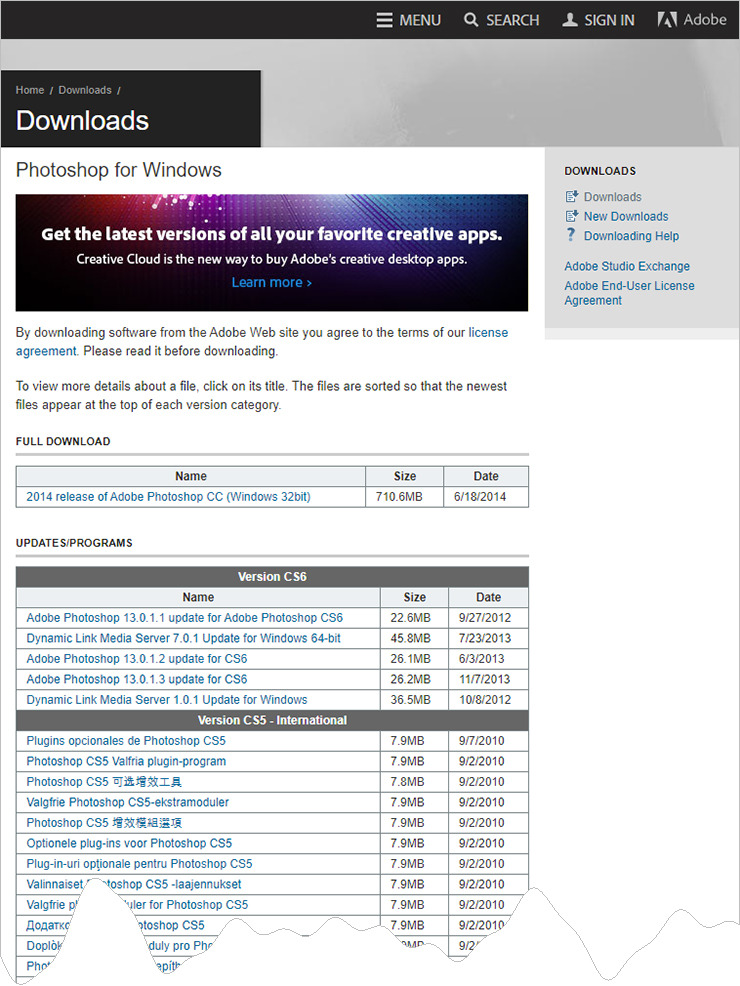Open Photoshop CS5 增效模組選項 link
Screen dimensions: 740x986
click(104, 823)
